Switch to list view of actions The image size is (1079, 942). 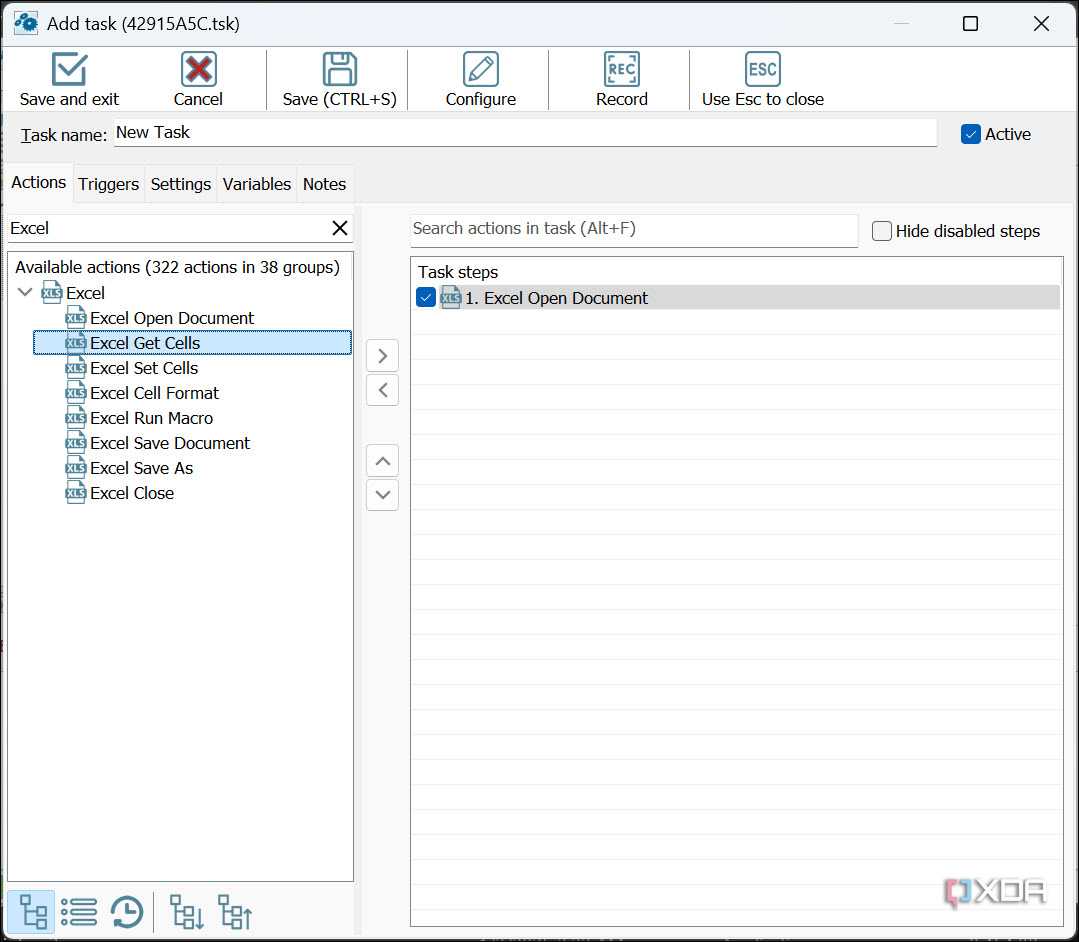pyautogui.click(x=79, y=912)
